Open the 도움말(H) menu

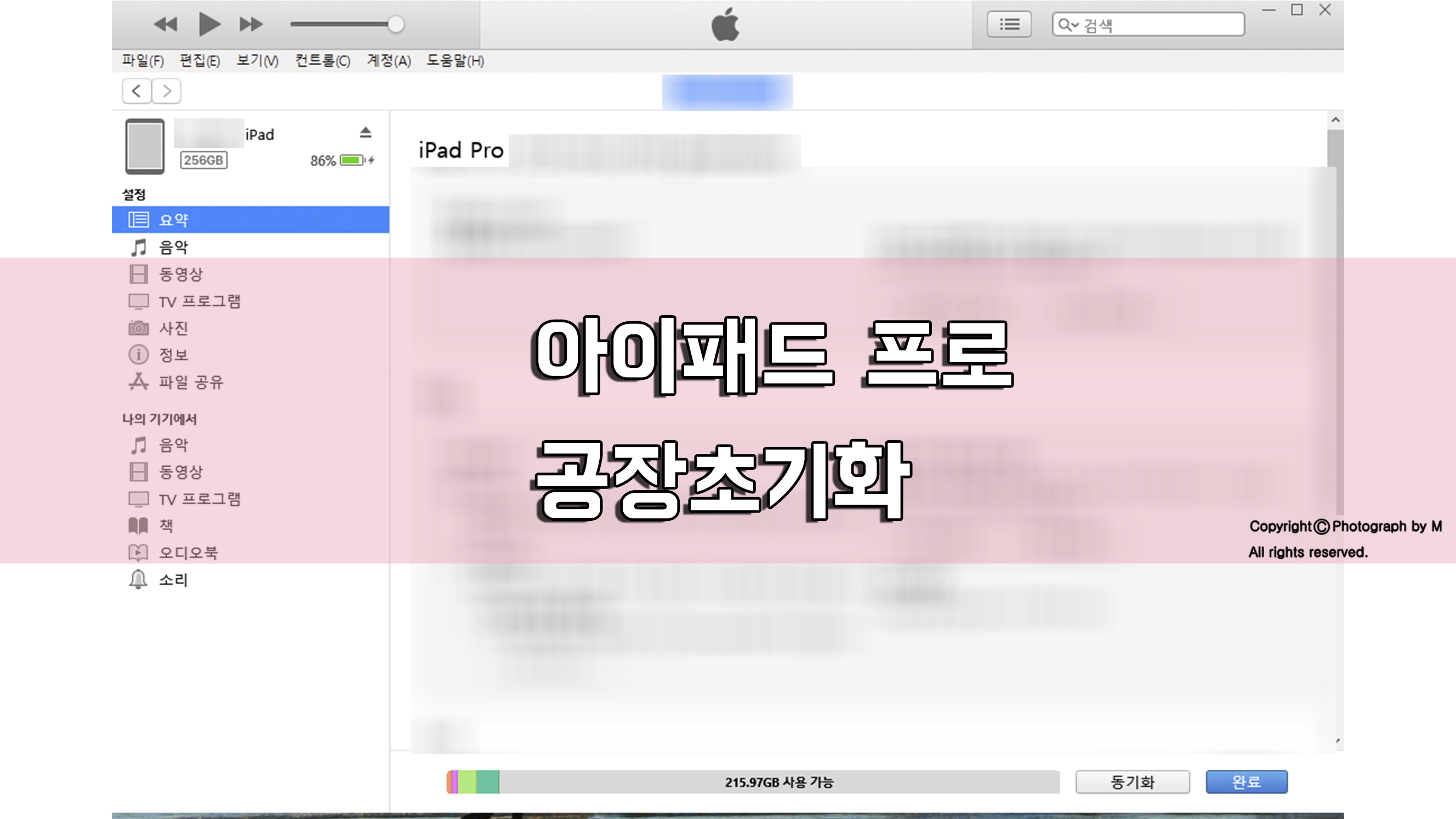pyautogui.click(x=455, y=60)
